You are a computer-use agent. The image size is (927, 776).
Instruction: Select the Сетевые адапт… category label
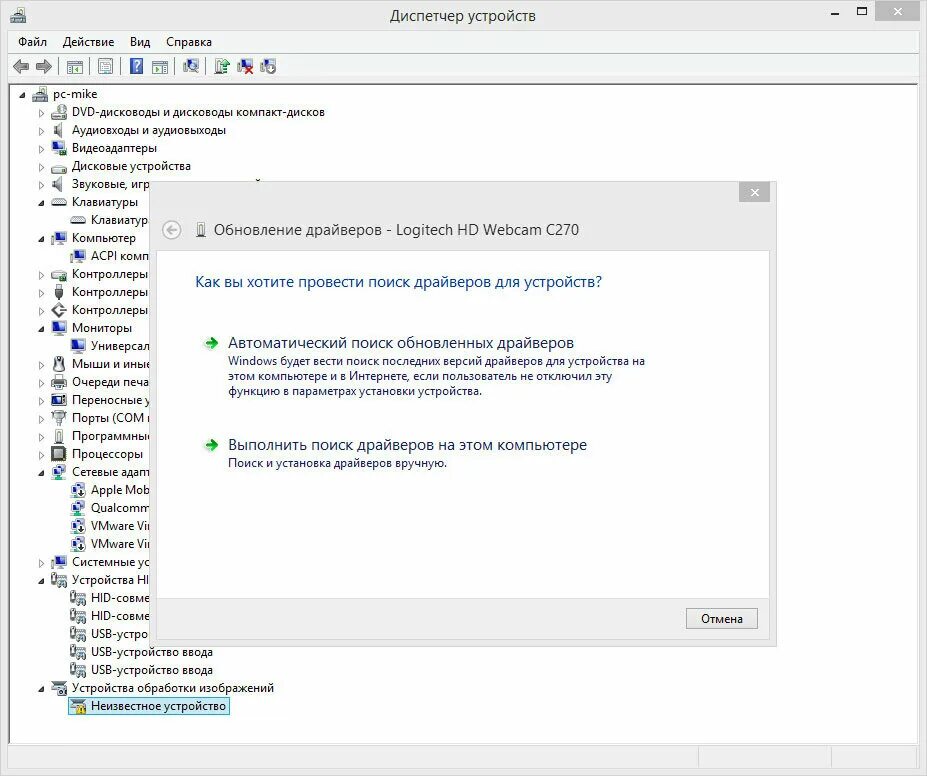pyautogui.click(x=110, y=472)
